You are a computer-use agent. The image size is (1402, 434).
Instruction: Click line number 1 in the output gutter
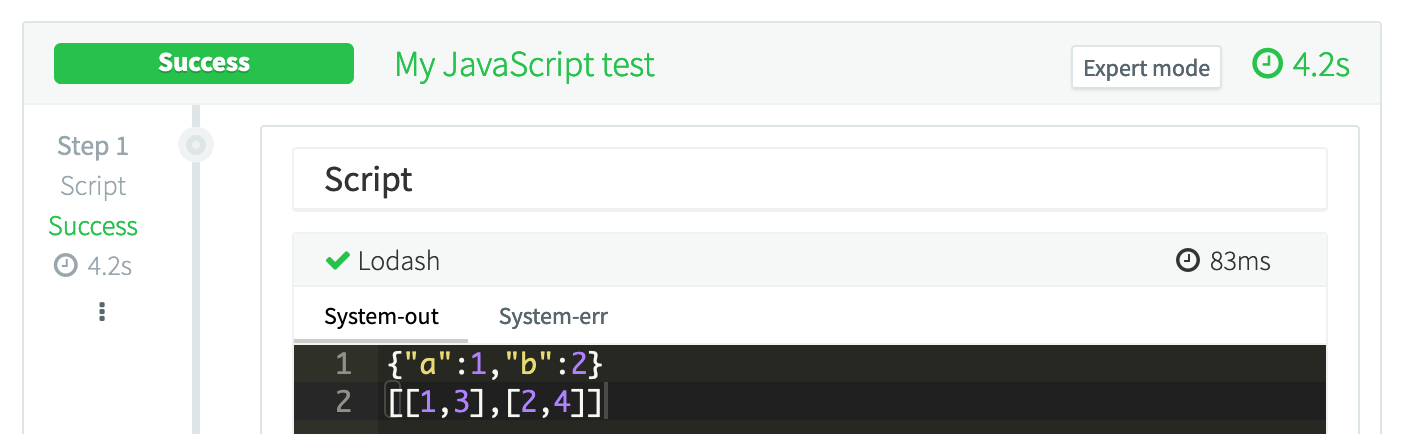(343, 364)
